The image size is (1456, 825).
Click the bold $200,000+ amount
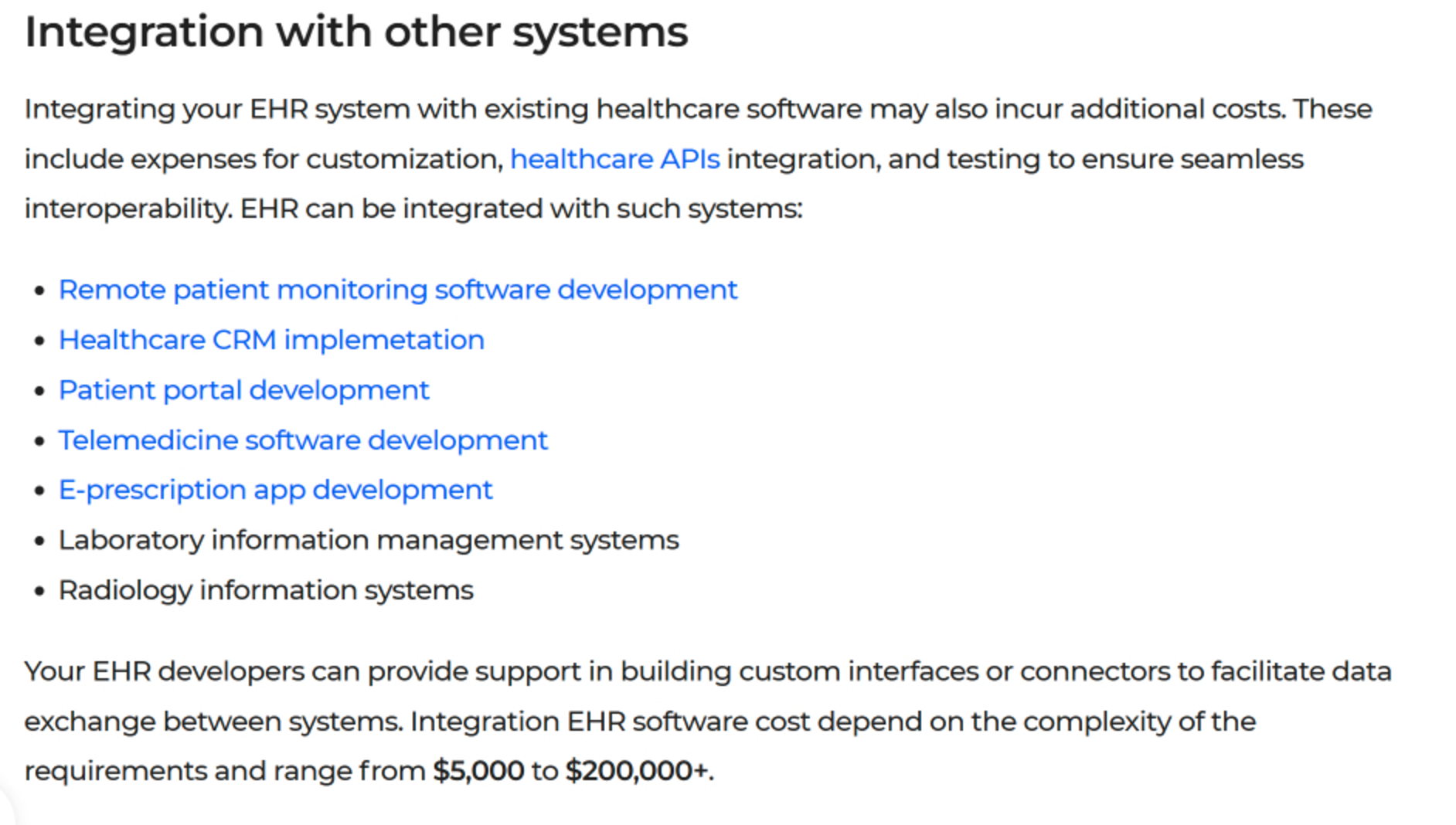(637, 771)
